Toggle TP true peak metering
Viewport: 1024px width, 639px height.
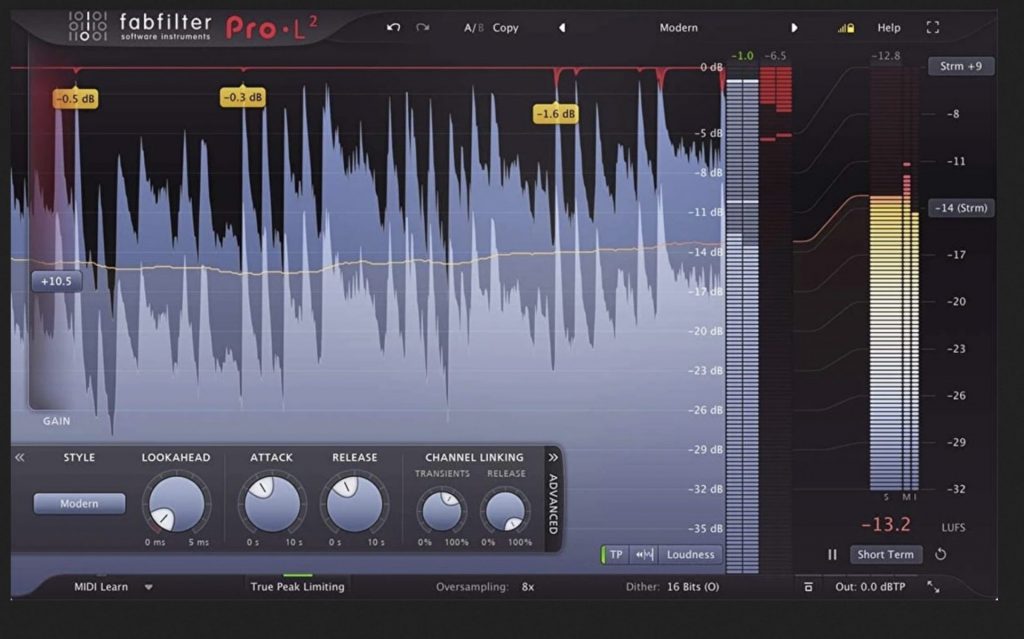pyautogui.click(x=615, y=555)
